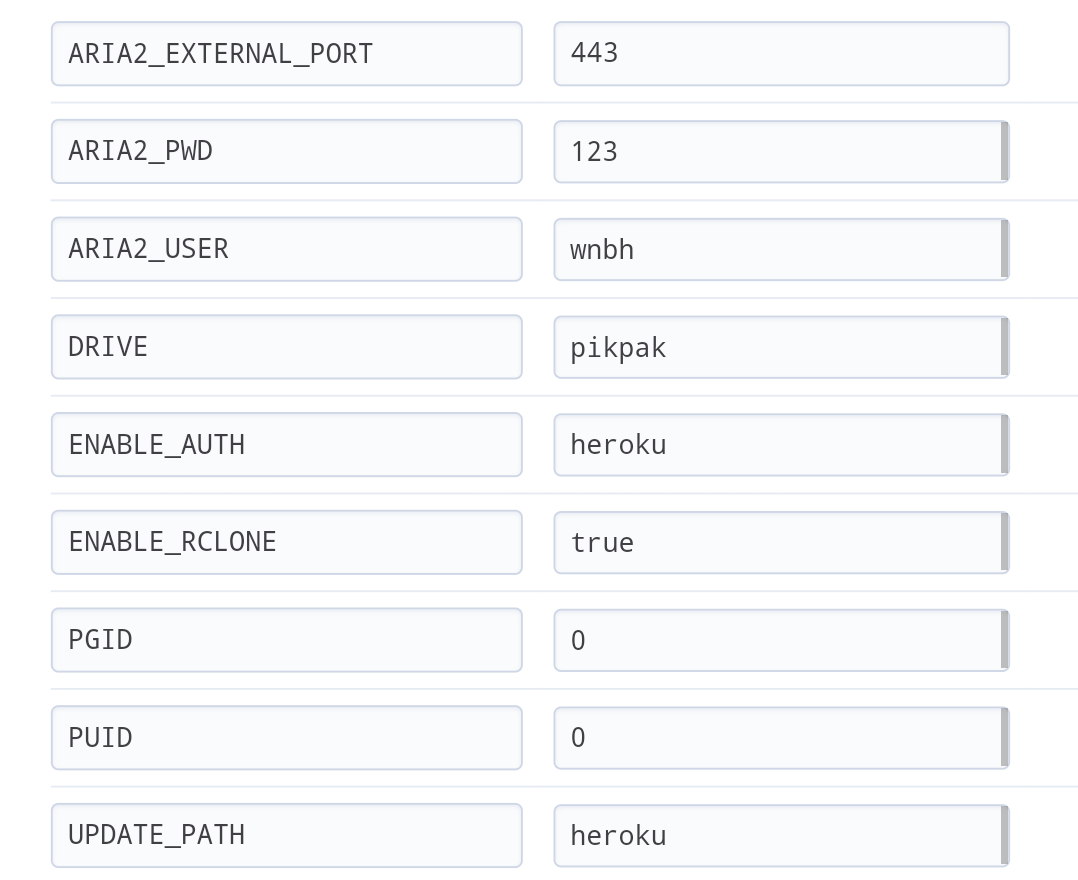Click the ARIA2_USER key field

(x=286, y=249)
